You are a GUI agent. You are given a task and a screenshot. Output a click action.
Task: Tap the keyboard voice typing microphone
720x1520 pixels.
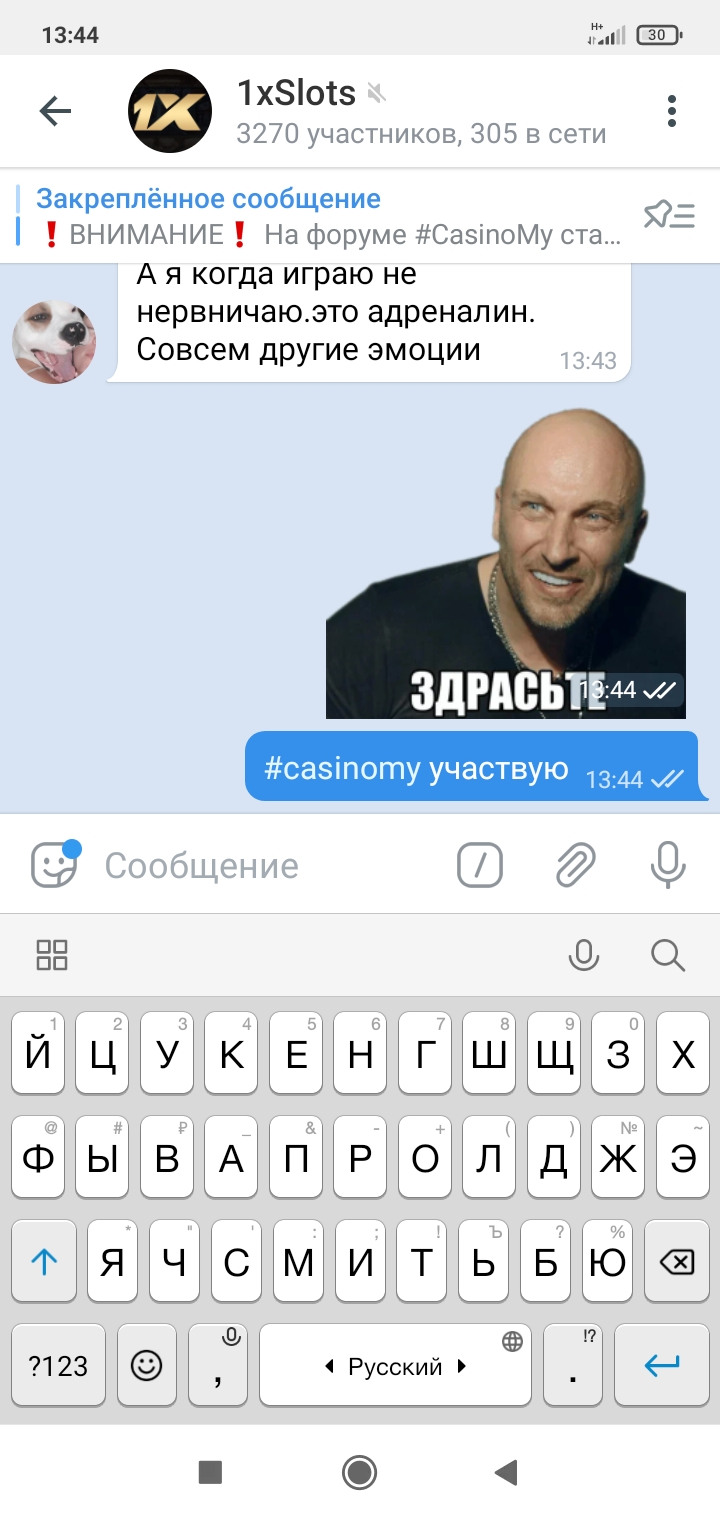(584, 955)
